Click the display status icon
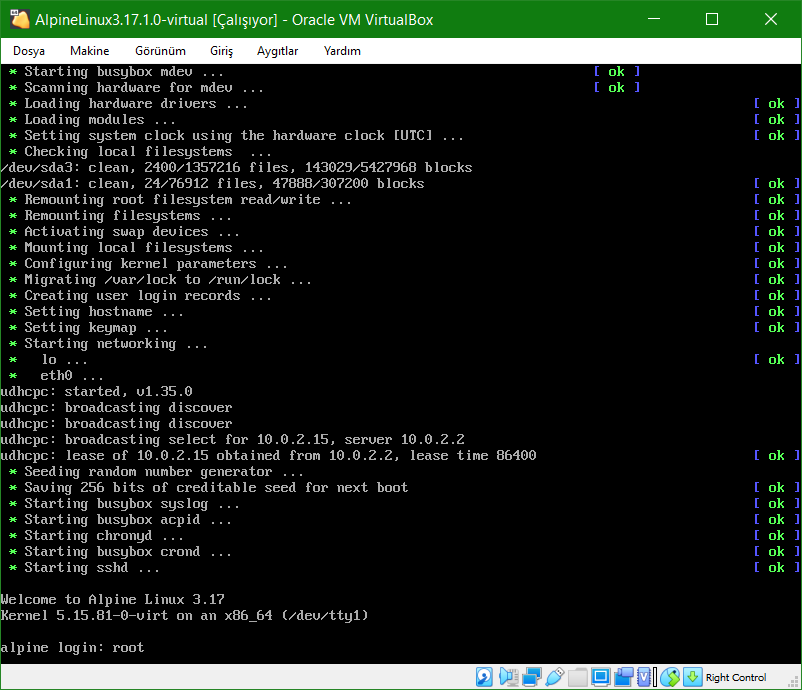 [600, 677]
